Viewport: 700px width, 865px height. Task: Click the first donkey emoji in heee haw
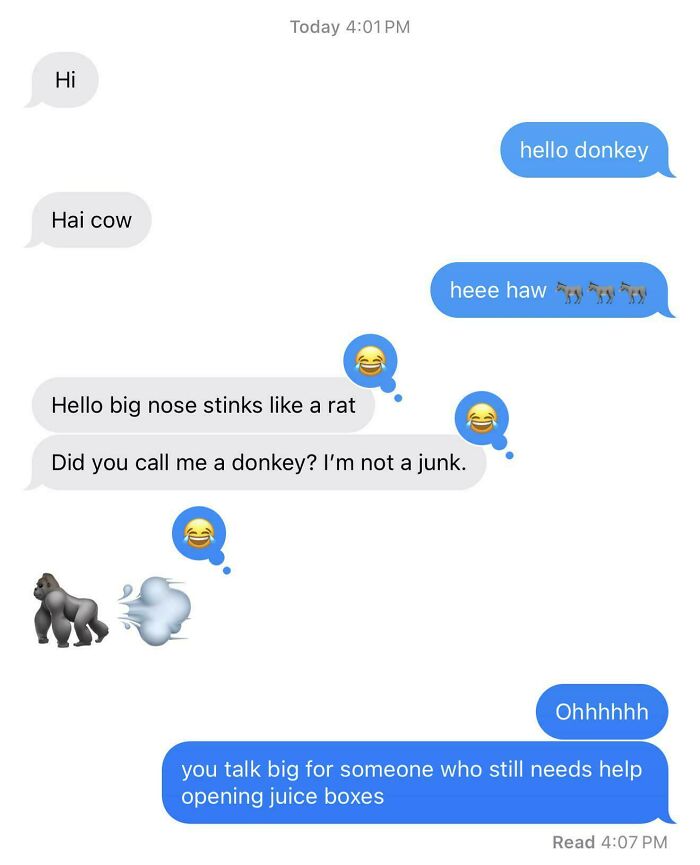tap(569, 291)
